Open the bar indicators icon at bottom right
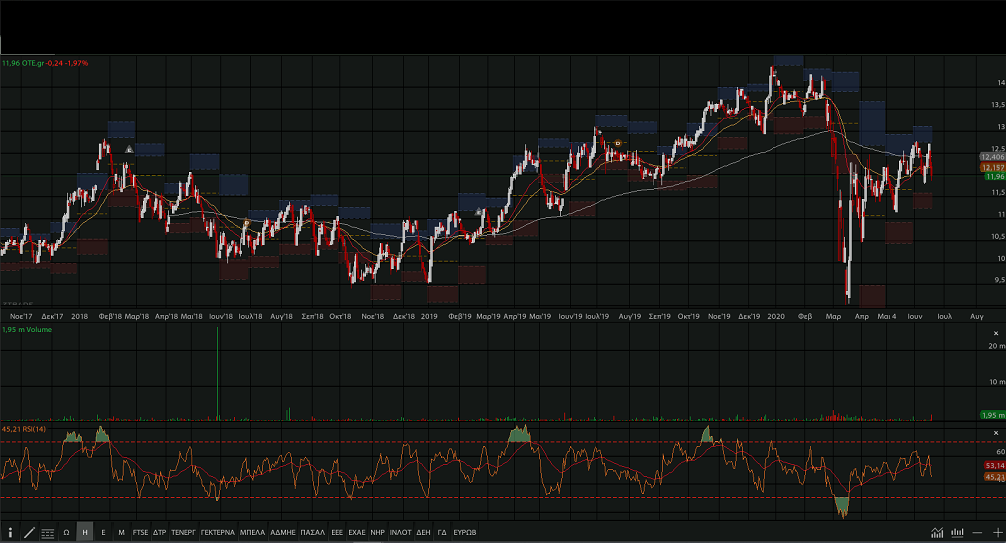 click(957, 533)
